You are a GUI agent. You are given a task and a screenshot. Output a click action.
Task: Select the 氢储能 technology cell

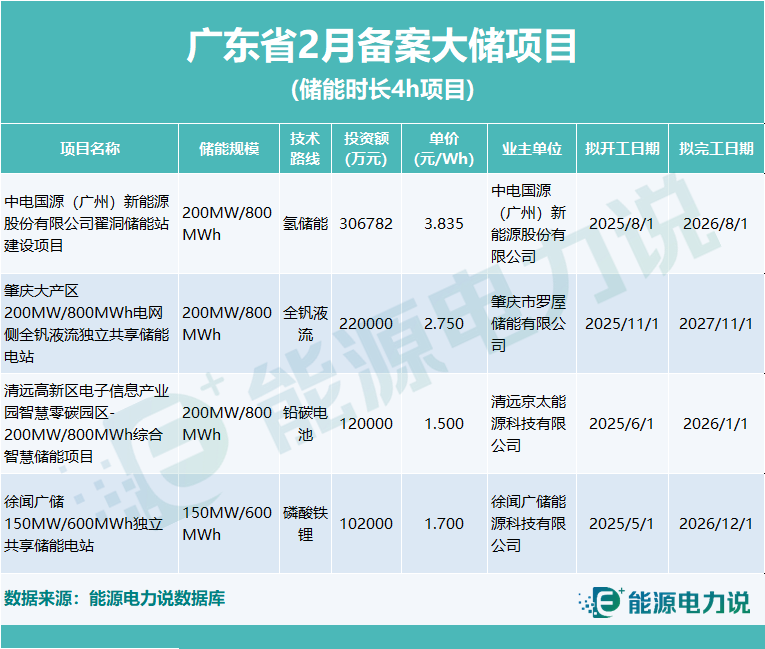pyautogui.click(x=305, y=224)
